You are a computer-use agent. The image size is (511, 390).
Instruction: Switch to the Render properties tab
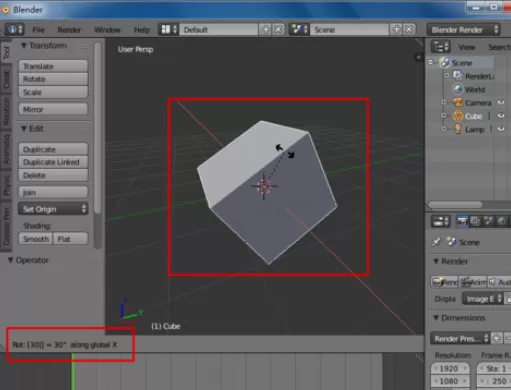click(462, 221)
